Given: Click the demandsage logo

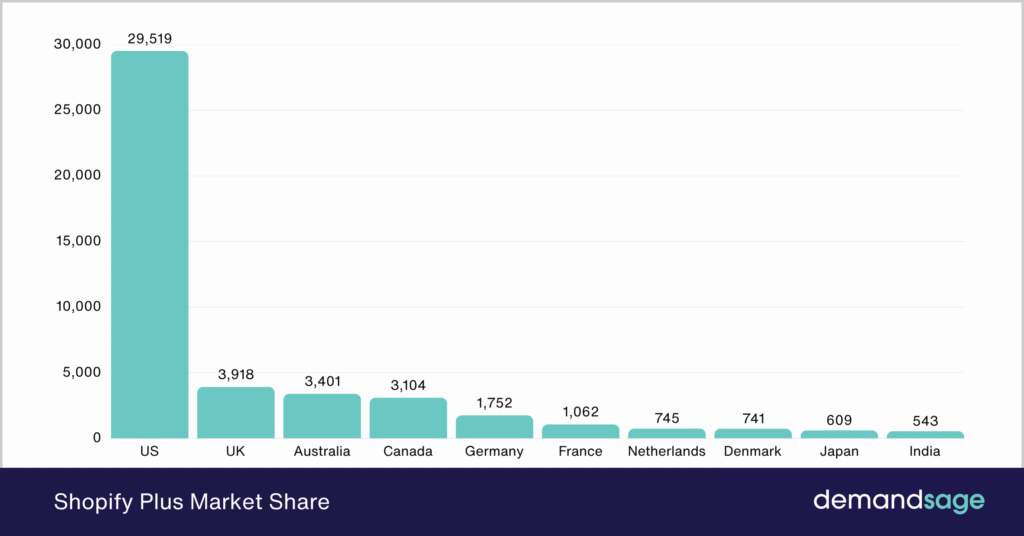Looking at the screenshot, I should (x=899, y=501).
